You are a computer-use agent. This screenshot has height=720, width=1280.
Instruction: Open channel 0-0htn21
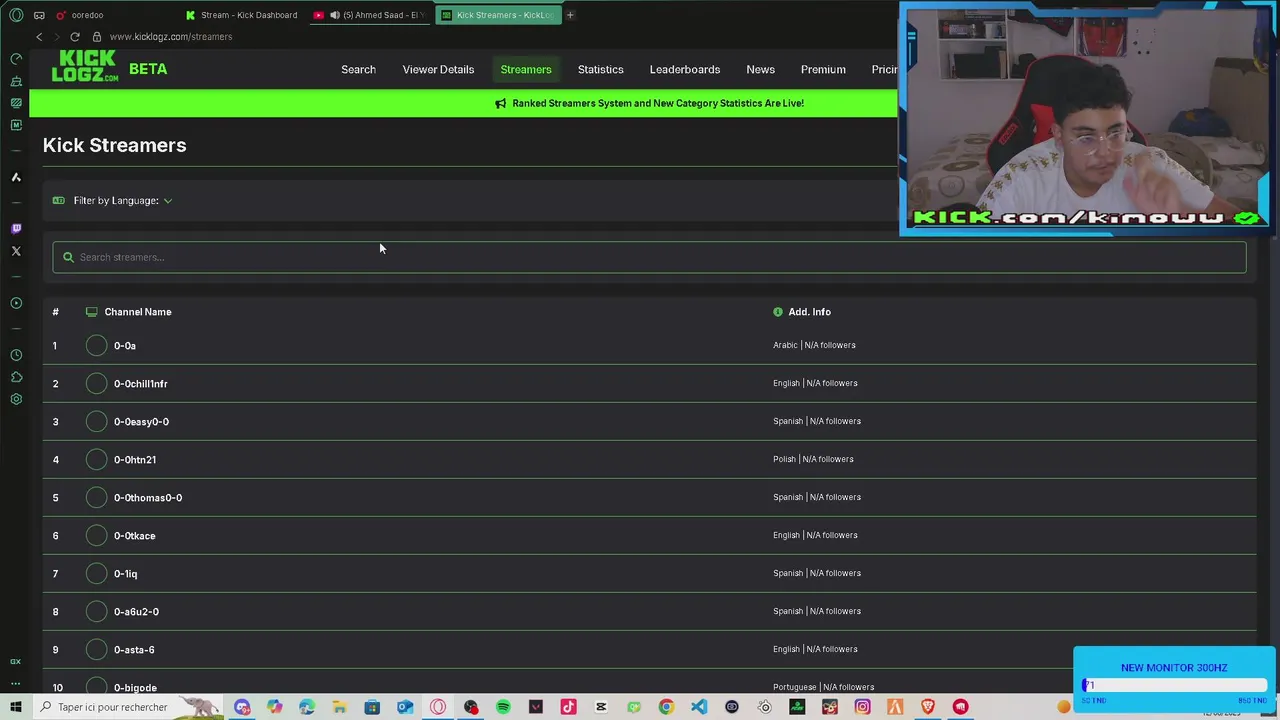[x=134, y=460]
